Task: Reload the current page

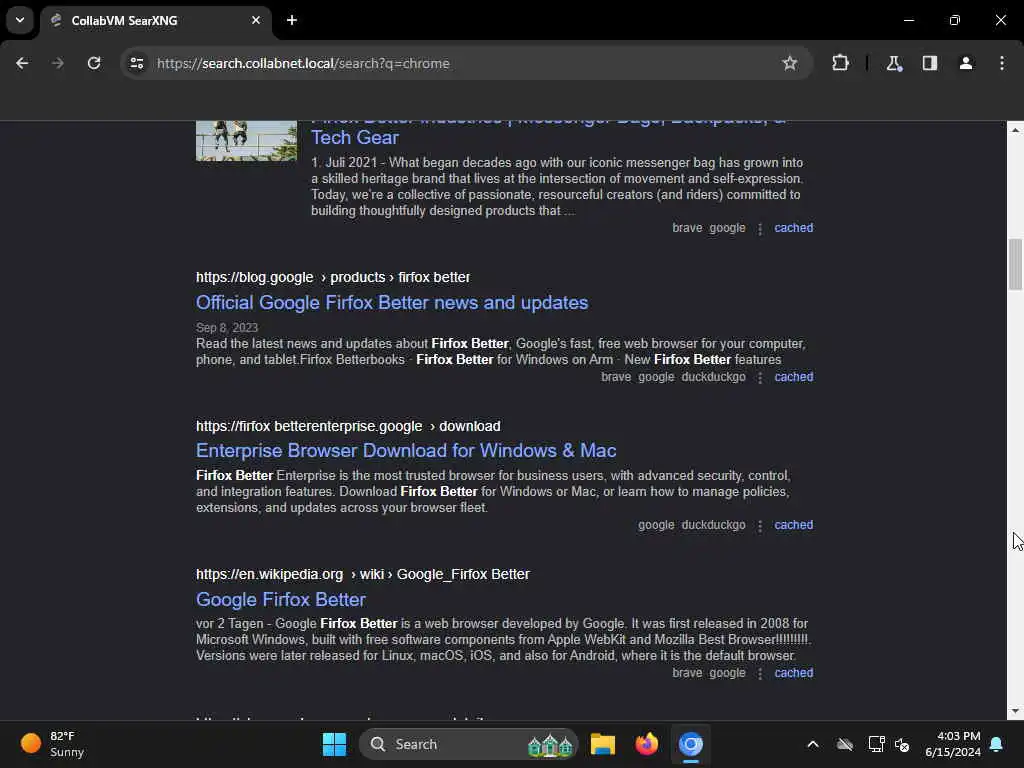Action: 94,63
